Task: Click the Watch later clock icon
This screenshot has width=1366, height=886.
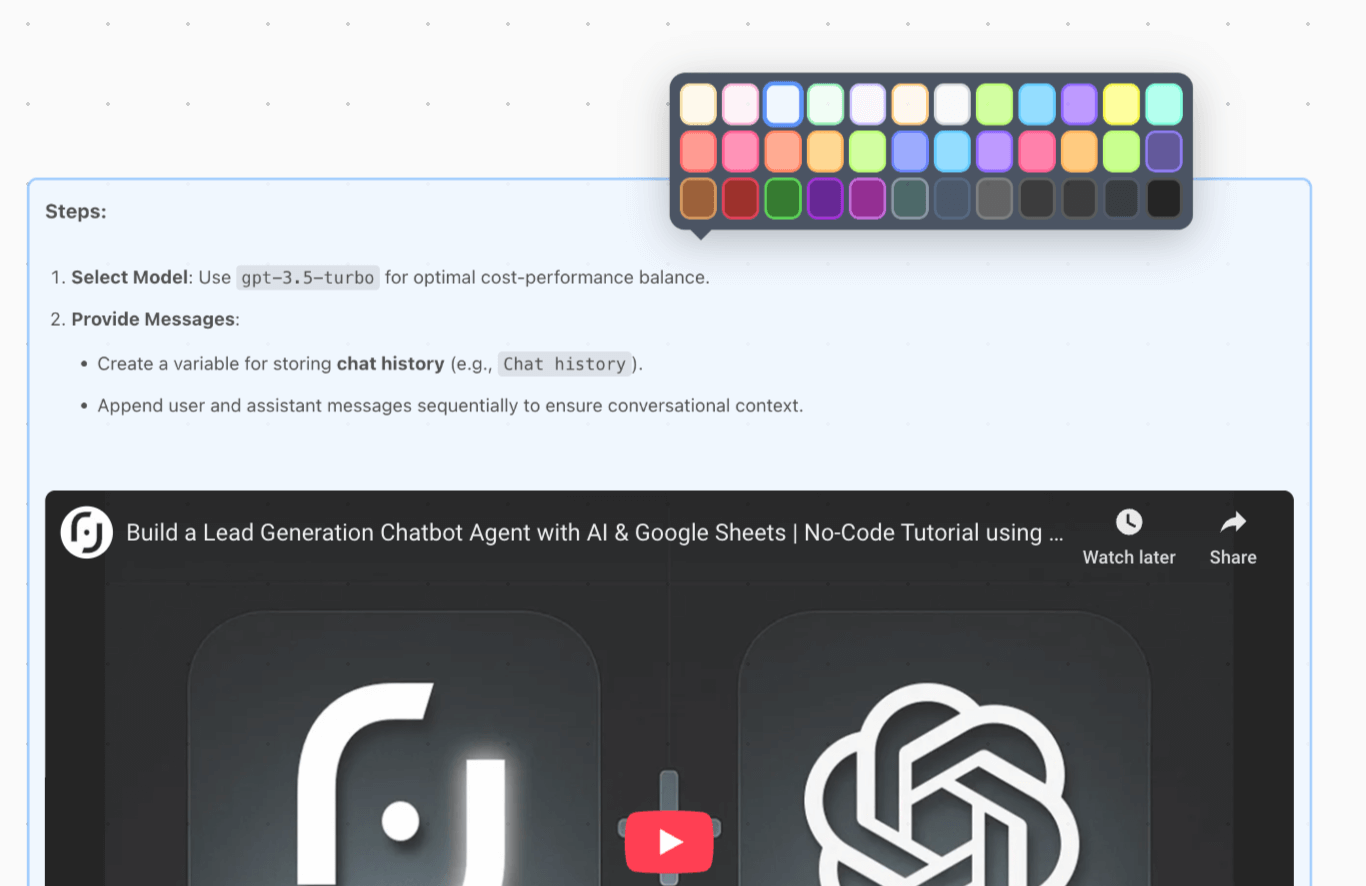Action: pyautogui.click(x=1129, y=522)
